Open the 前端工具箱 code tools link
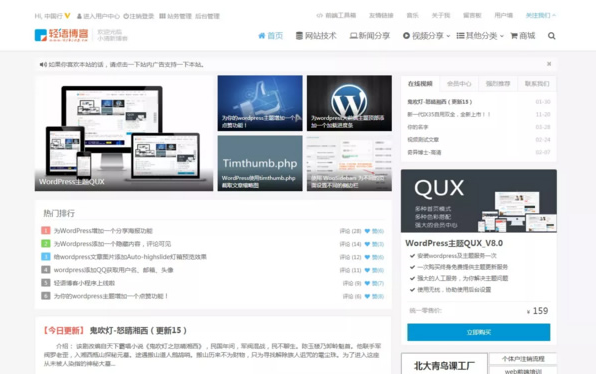The image size is (596, 374). pos(336,16)
